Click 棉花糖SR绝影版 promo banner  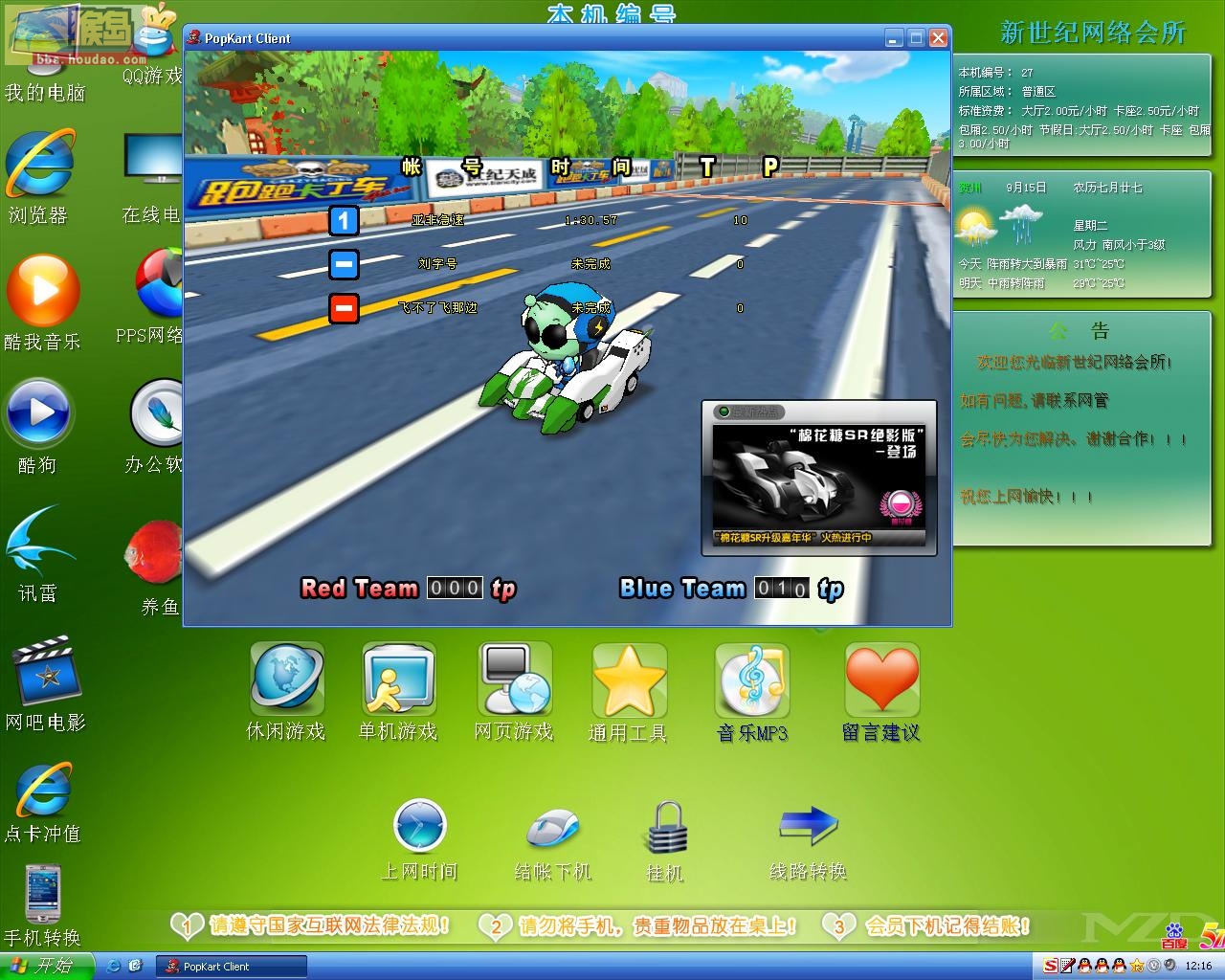(x=819, y=485)
